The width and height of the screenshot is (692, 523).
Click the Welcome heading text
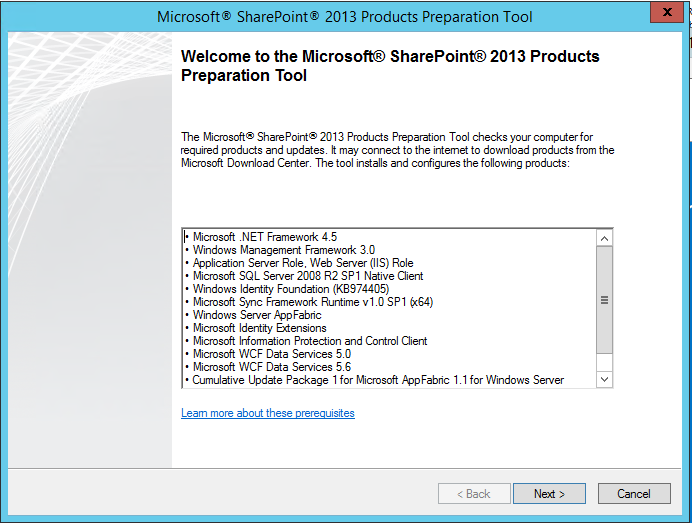[x=390, y=66]
